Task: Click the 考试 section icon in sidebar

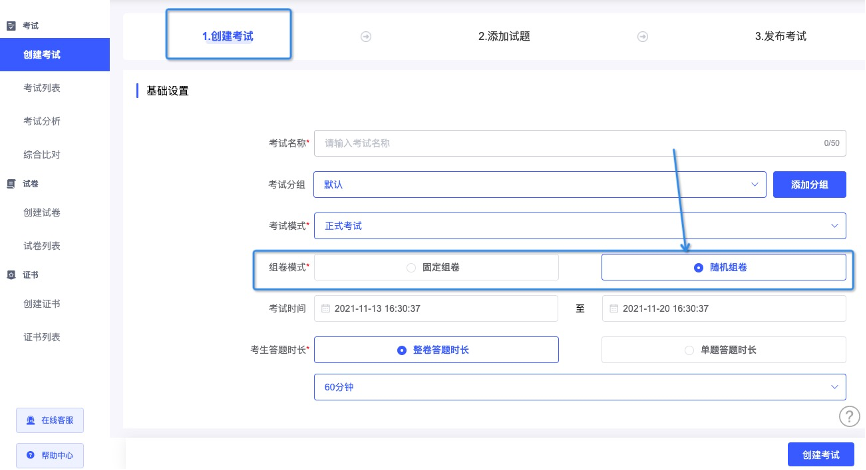Action: (11, 26)
